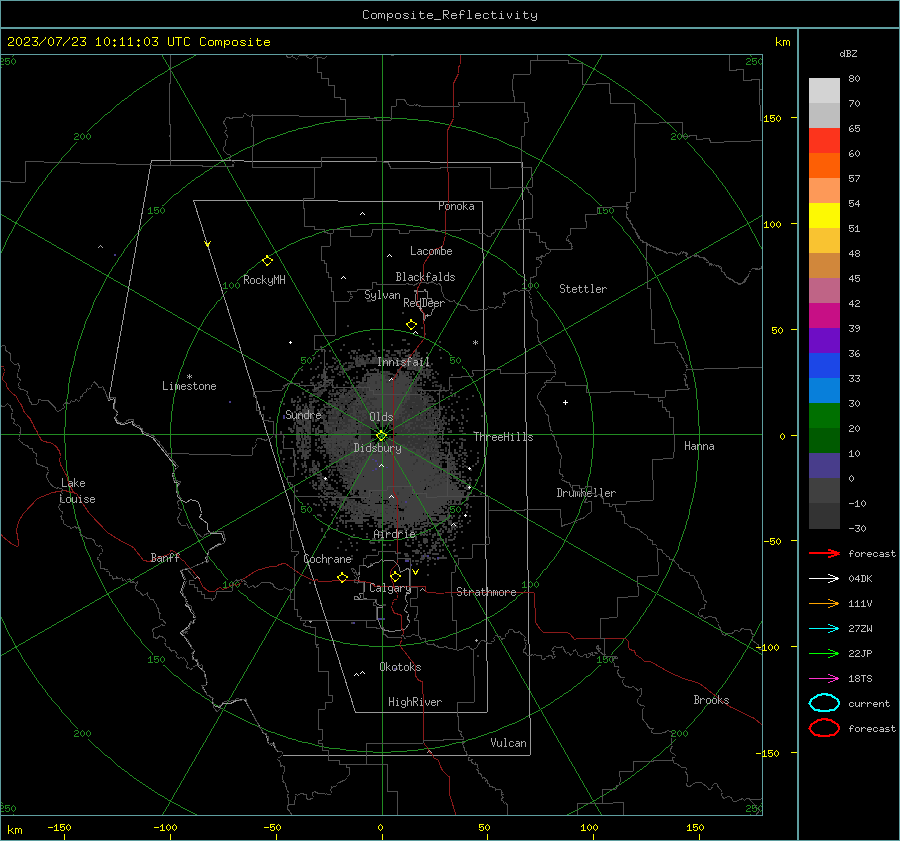
Task: Click the Ponoka town label
Action: 456,207
